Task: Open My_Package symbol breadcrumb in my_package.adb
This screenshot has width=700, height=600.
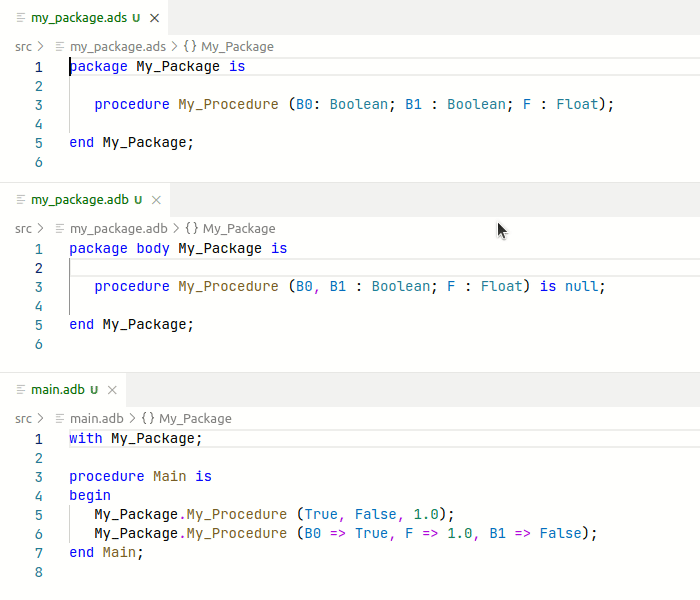Action: [x=239, y=229]
